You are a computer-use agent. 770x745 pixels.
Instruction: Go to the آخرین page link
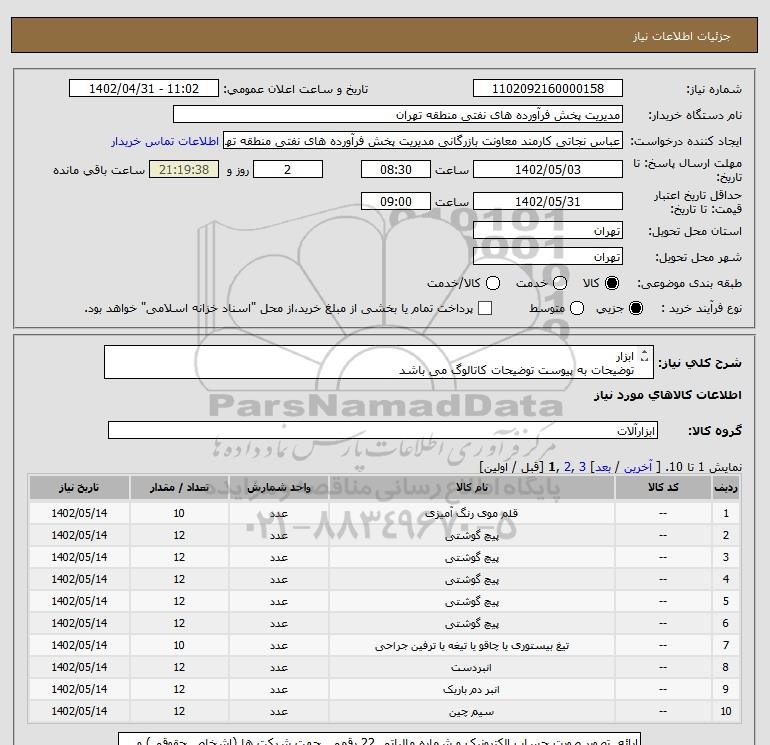point(637,467)
